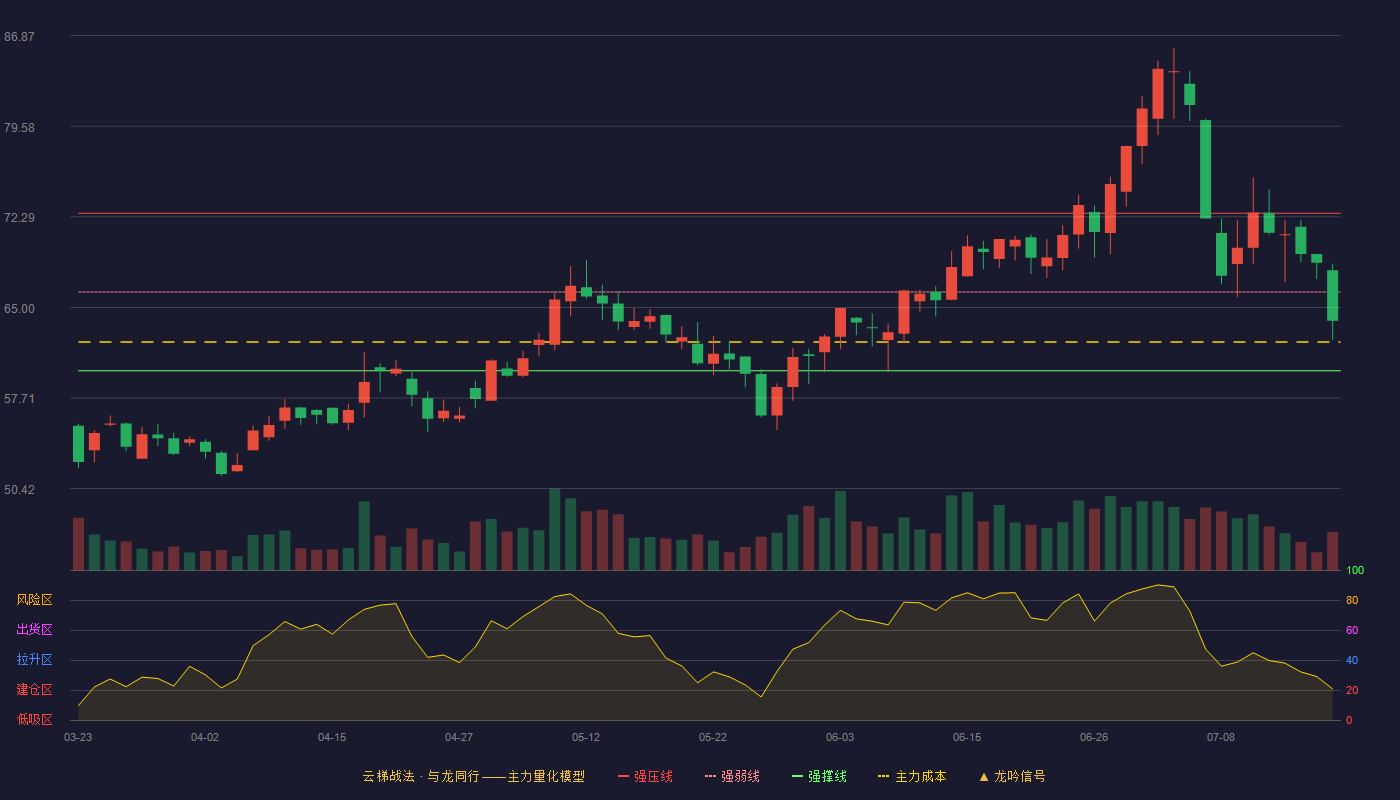Click the 低吸区 zone label
1400x800 pixels.
pyautogui.click(x=34, y=720)
